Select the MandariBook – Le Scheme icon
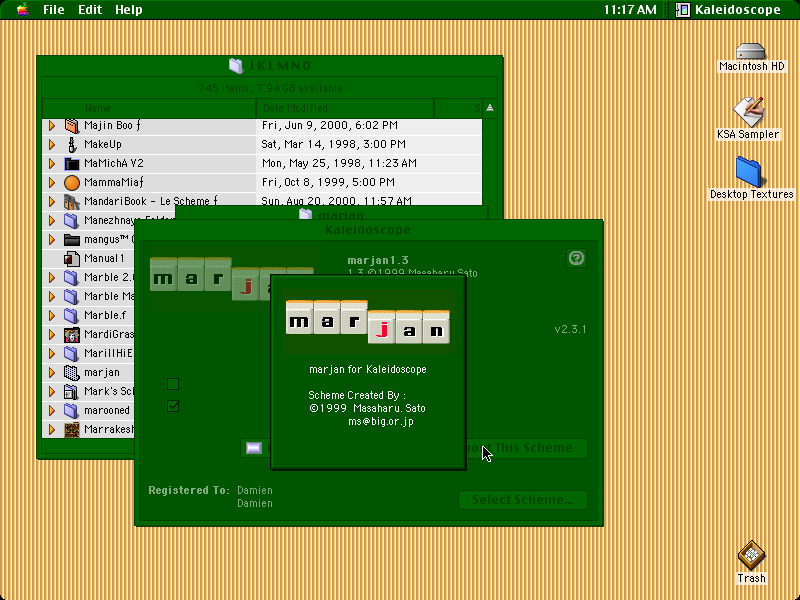 [x=72, y=202]
